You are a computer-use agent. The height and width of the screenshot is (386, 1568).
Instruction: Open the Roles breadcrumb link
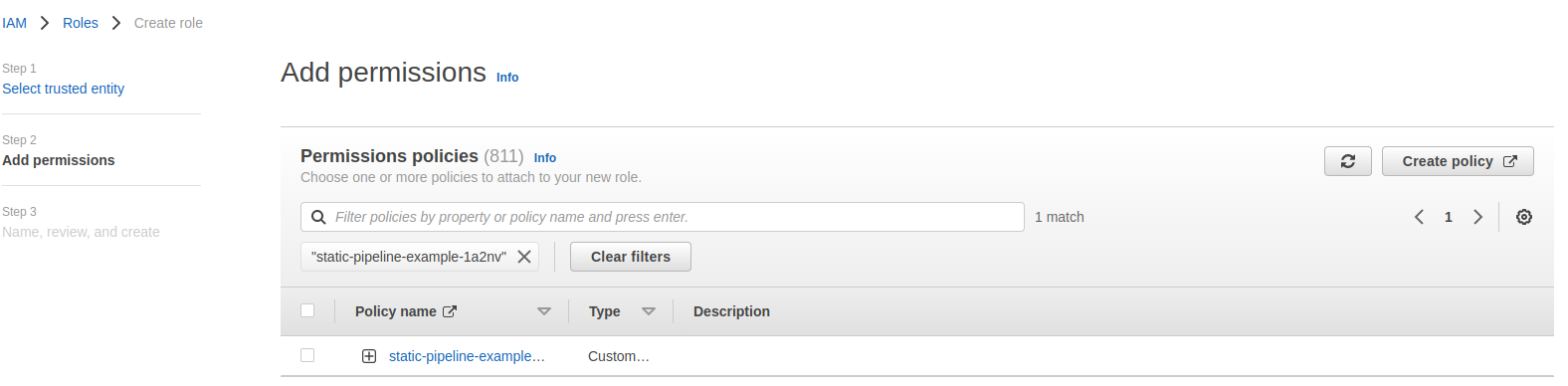coord(81,23)
